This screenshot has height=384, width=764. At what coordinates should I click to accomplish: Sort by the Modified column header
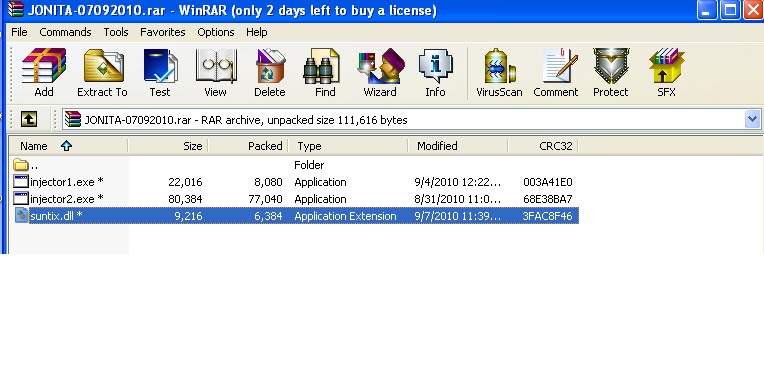tap(458, 146)
